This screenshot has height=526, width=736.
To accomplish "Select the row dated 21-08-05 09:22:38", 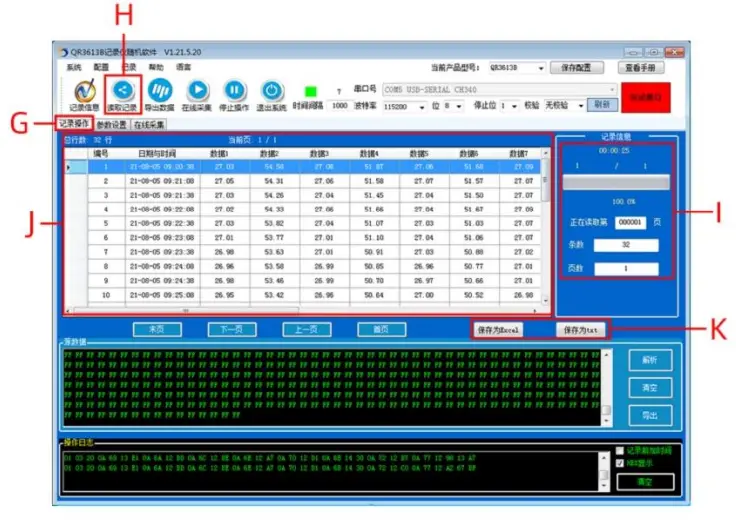I will 303,223.
